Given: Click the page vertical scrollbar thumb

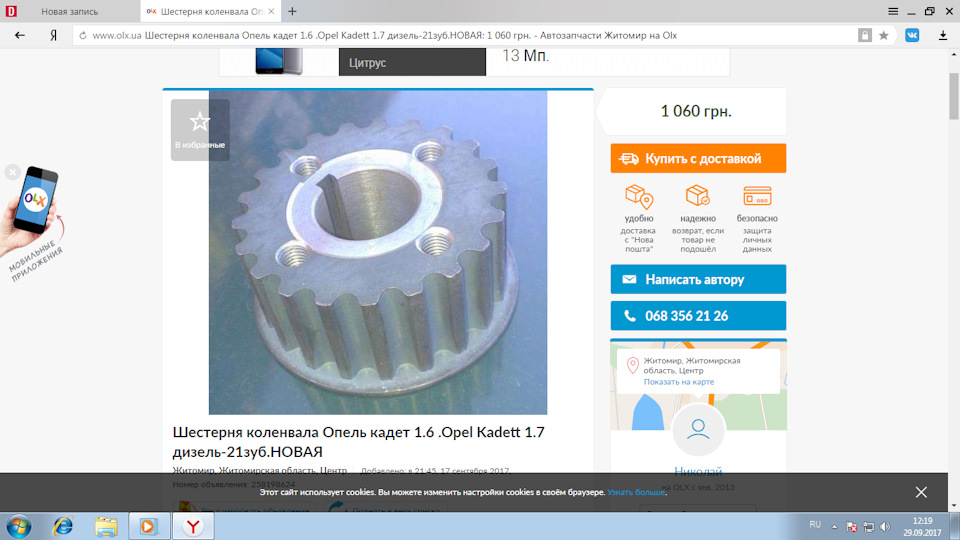Looking at the screenshot, I should point(953,96).
